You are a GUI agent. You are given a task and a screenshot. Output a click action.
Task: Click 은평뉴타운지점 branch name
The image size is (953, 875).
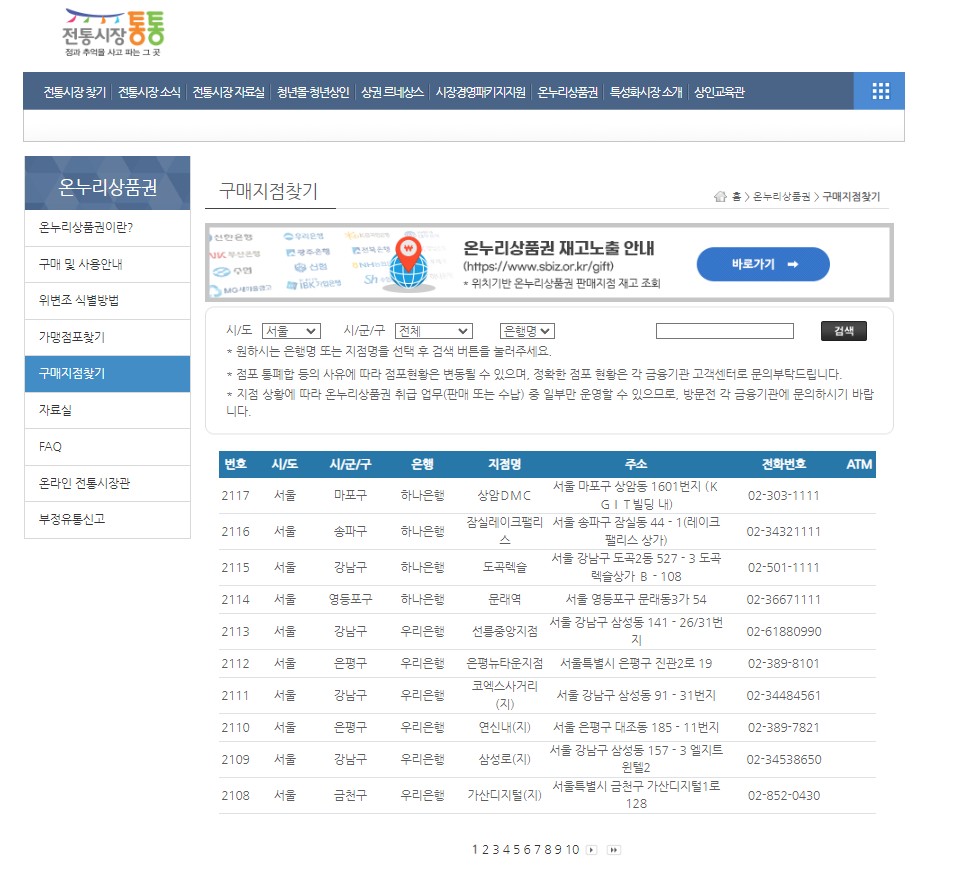click(504, 663)
